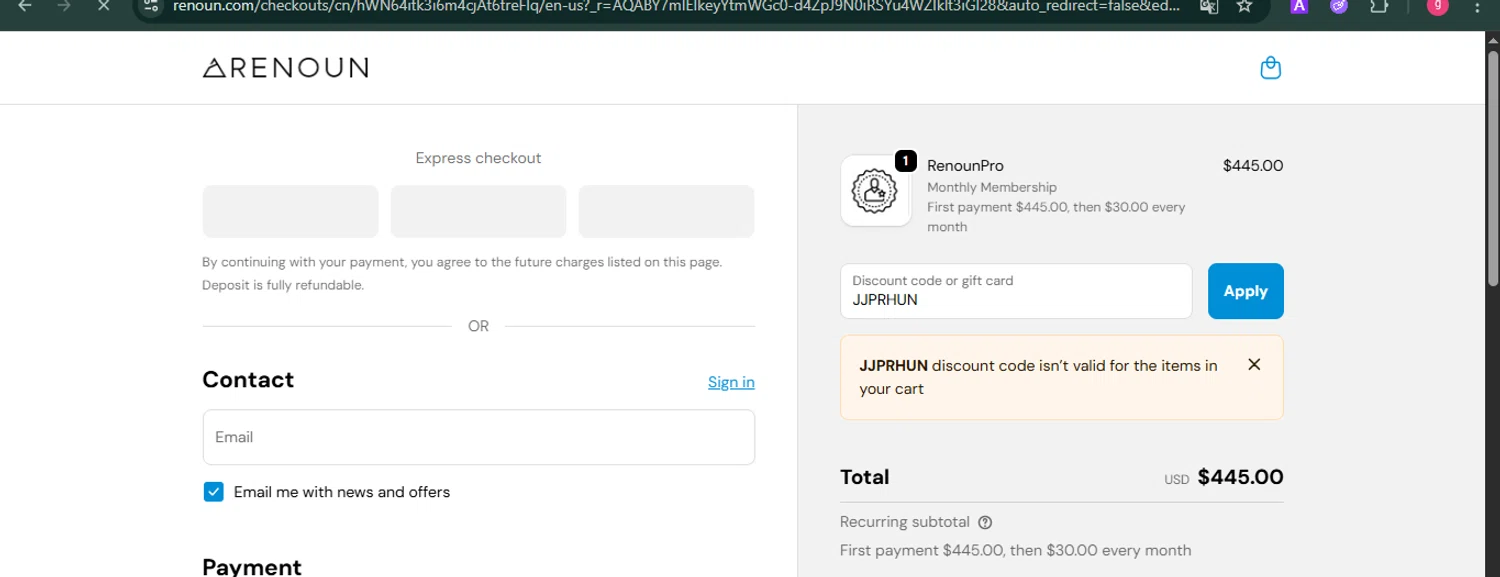The image size is (1500, 577).
Task: Open the Extensions puzzle icon
Action: click(x=1379, y=6)
